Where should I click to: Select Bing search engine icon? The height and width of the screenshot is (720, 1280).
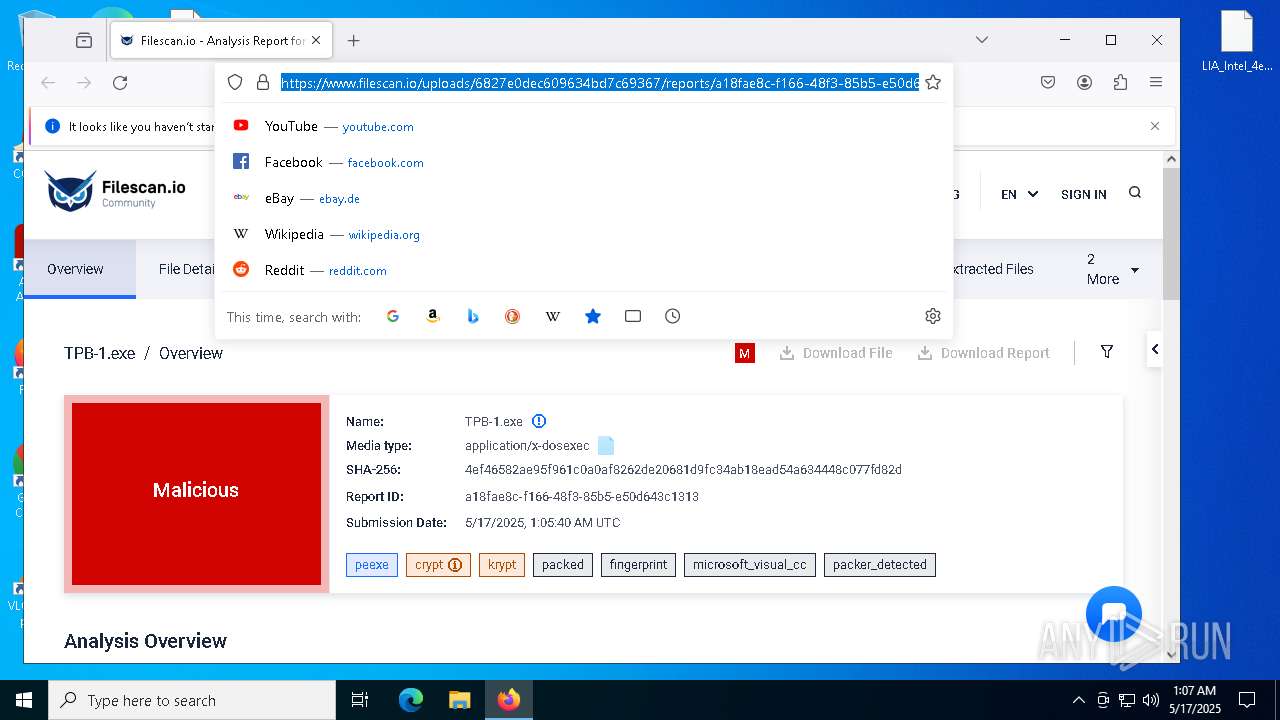click(473, 316)
